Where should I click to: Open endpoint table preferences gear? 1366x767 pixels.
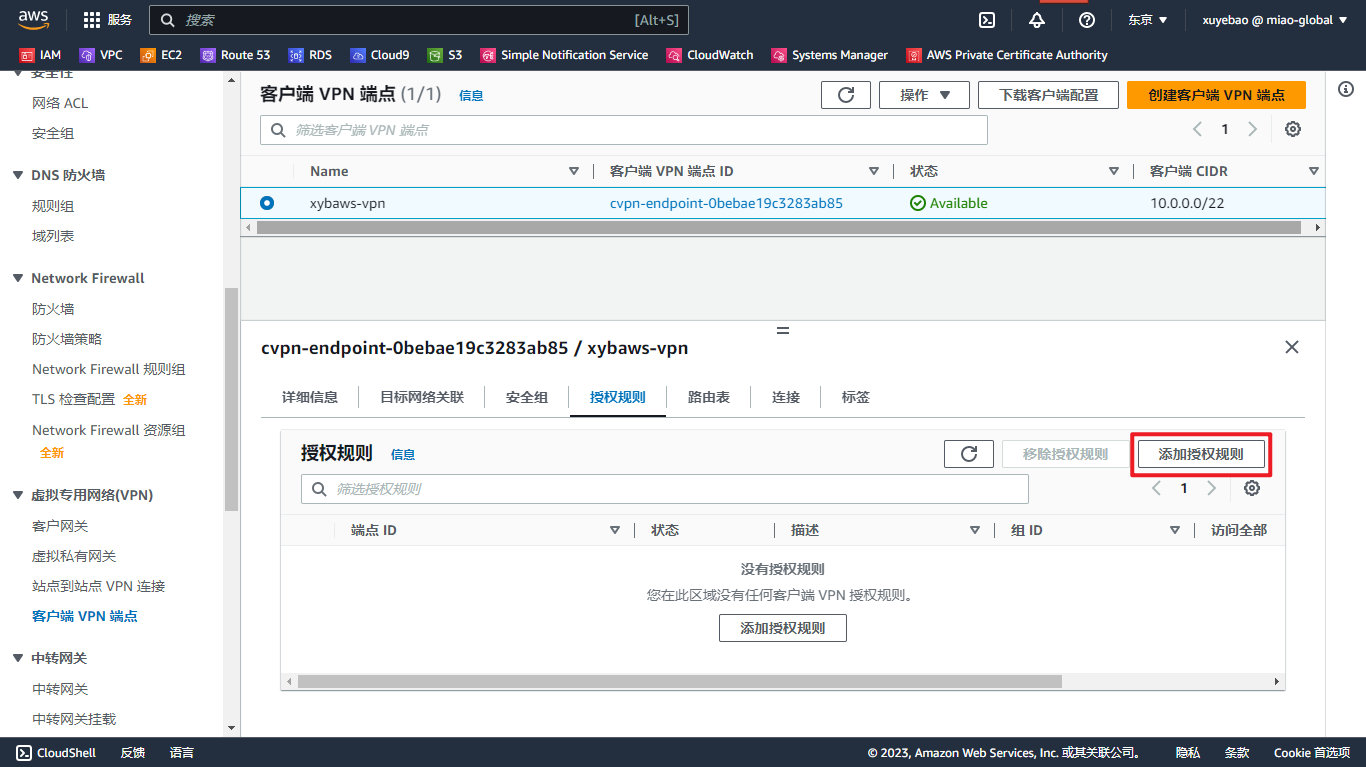(x=1293, y=129)
